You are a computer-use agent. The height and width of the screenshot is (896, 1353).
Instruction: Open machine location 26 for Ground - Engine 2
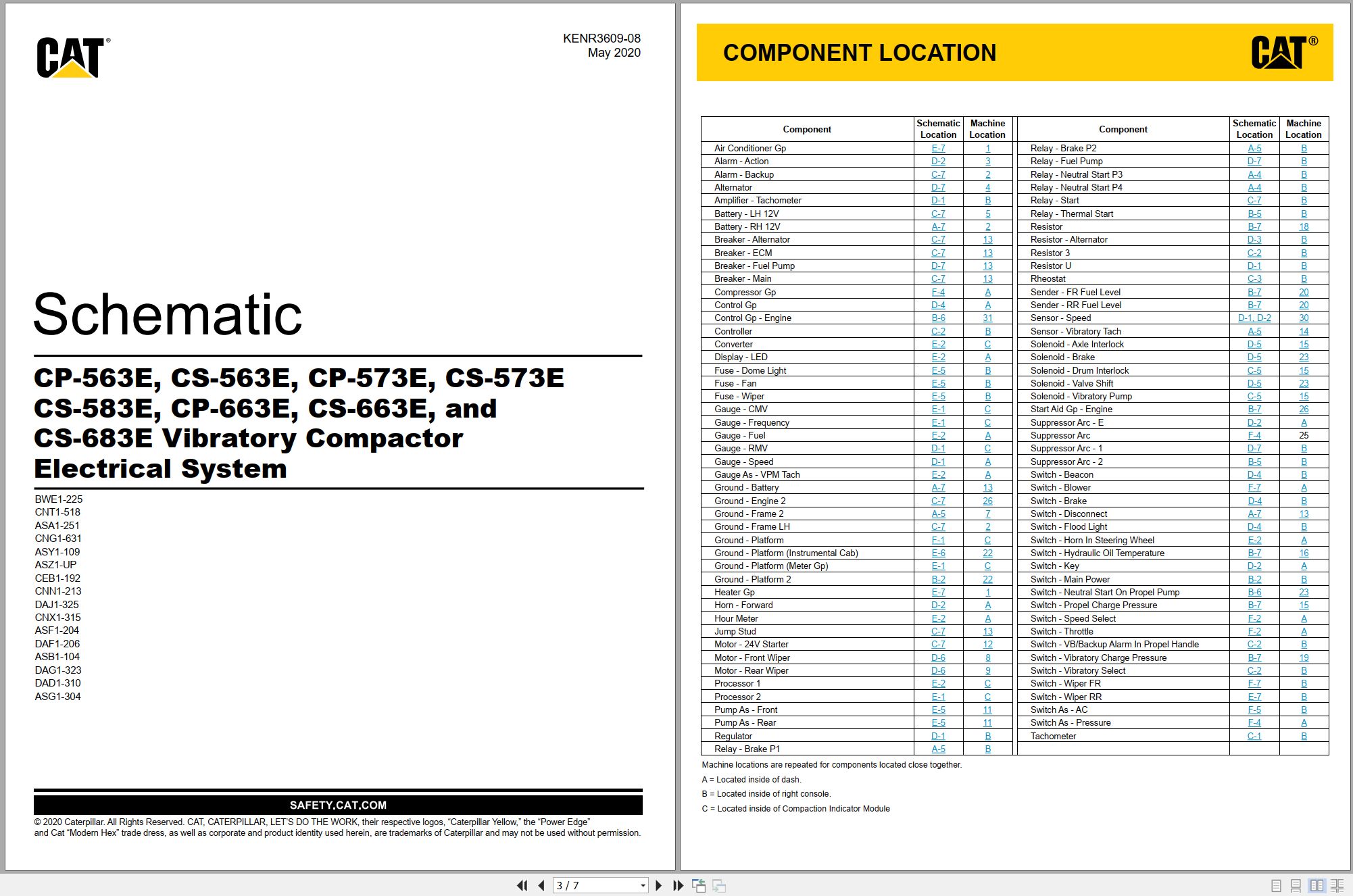[x=987, y=501]
